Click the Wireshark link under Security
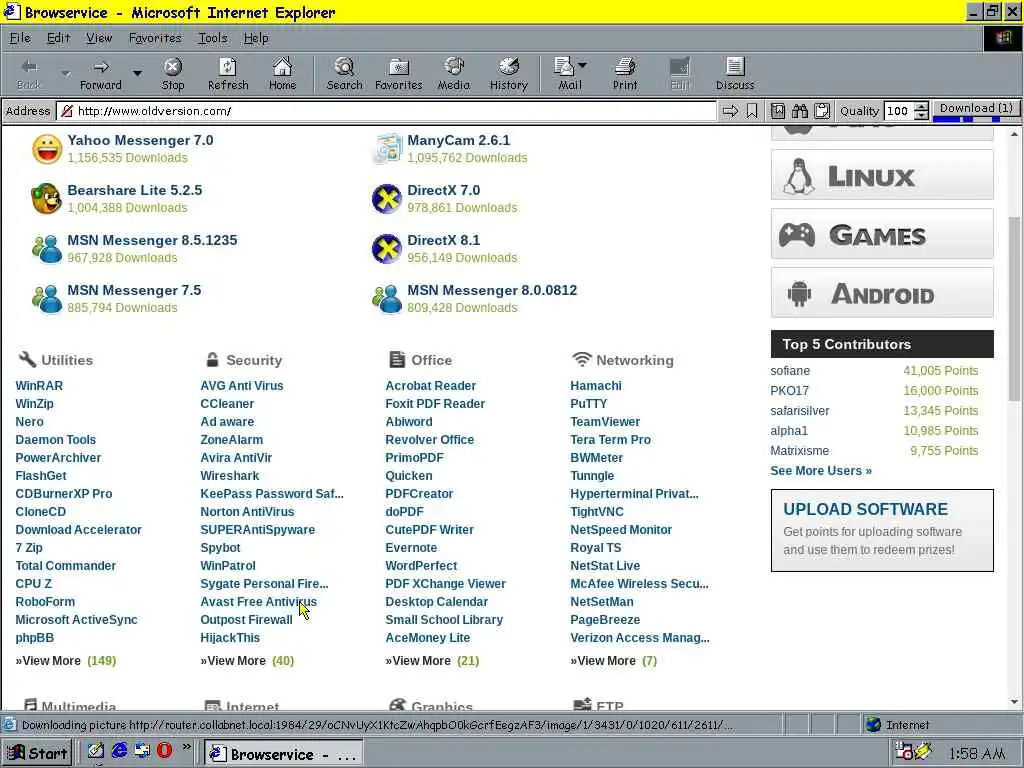 coord(229,476)
